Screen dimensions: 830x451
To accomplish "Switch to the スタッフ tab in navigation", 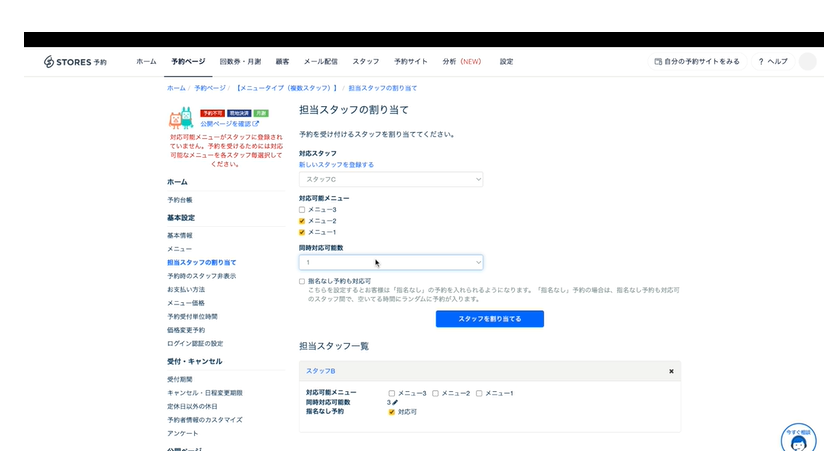I will coord(365,61).
